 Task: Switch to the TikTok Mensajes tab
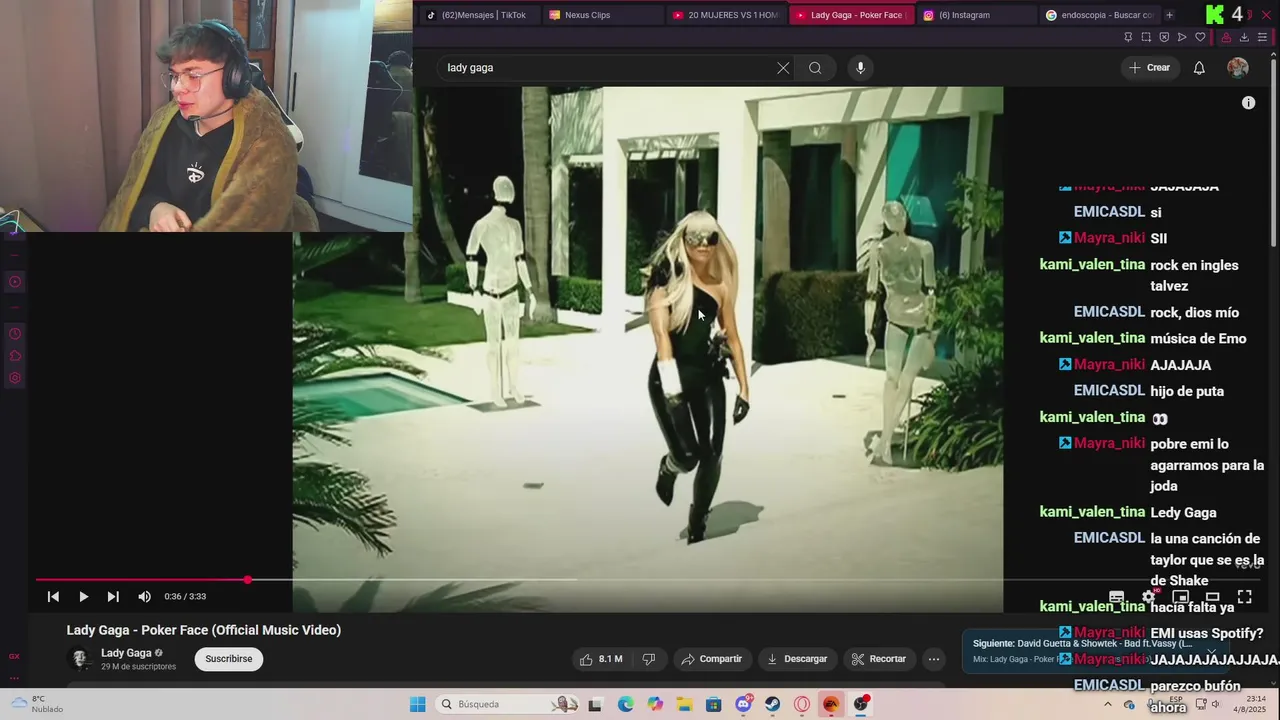[x=478, y=15]
